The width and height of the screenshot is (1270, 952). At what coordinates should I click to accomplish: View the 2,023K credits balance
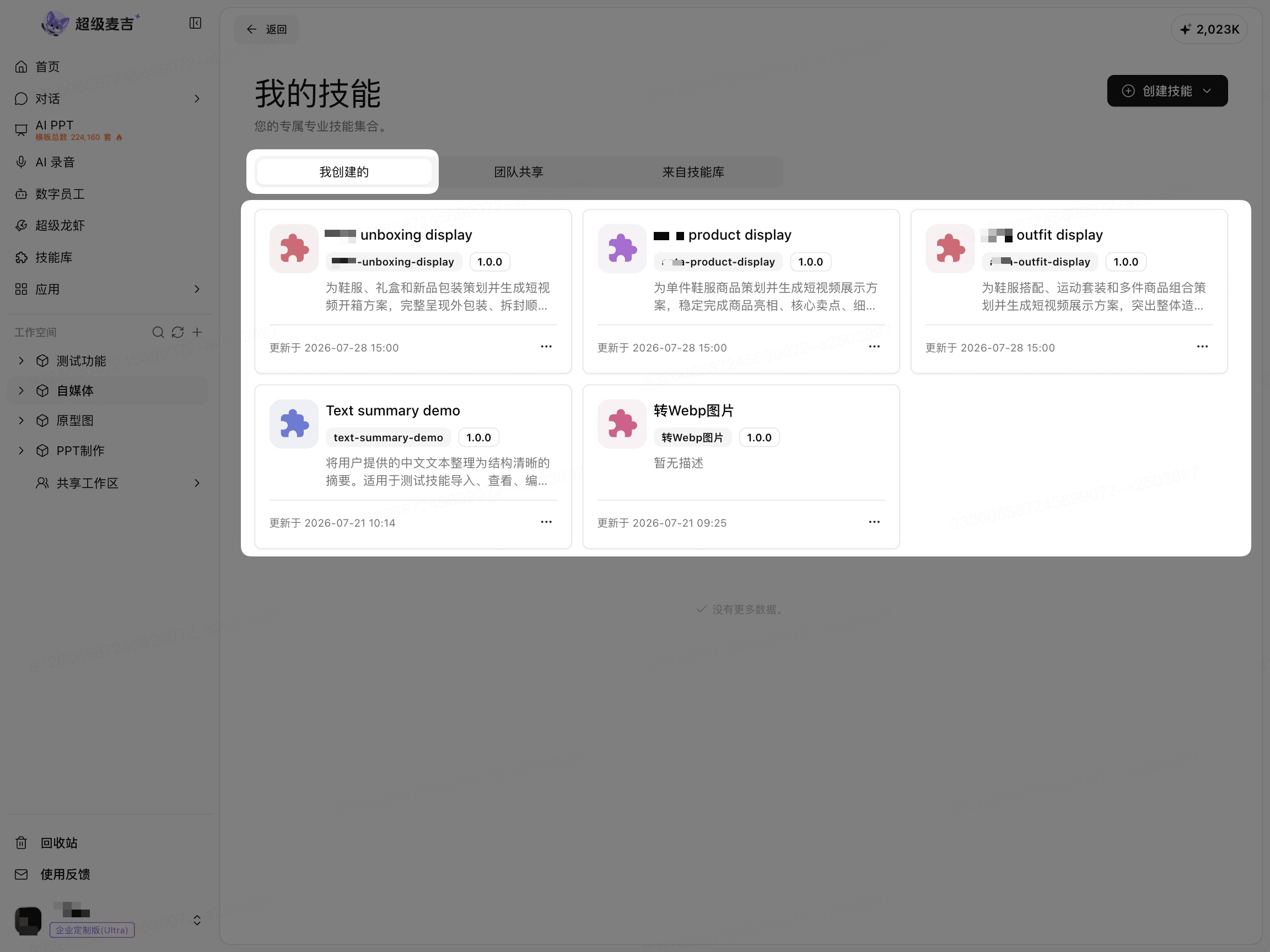1209,29
